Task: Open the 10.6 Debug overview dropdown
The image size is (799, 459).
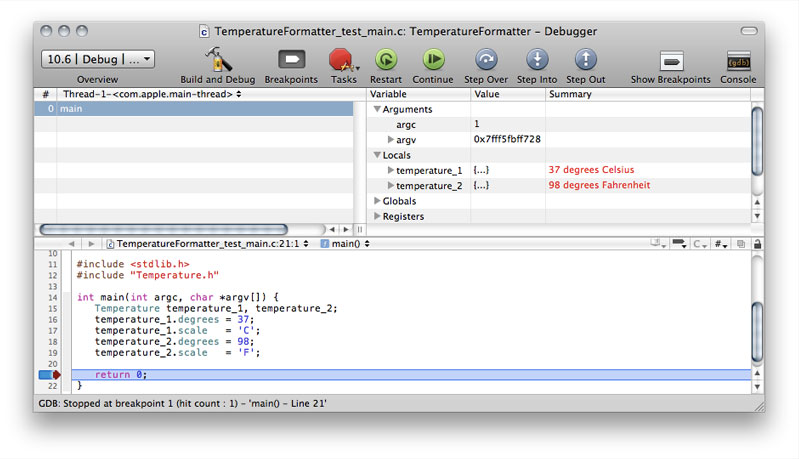Action: click(98, 59)
